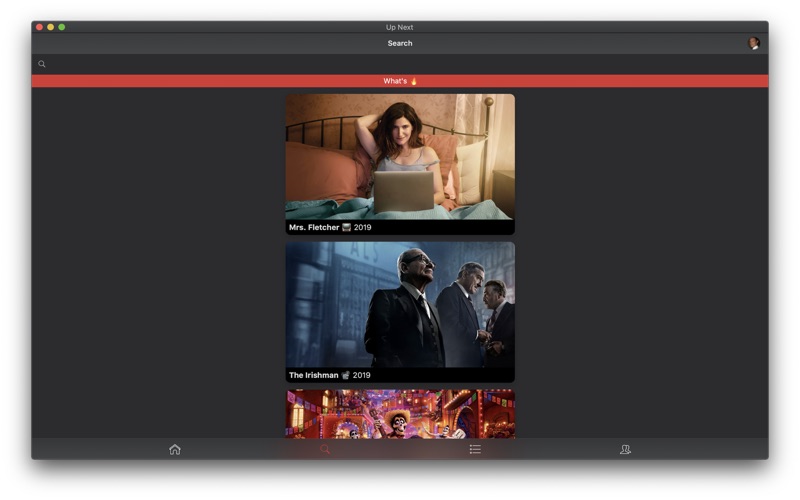The height and width of the screenshot is (500, 800).
Task: Click The Irishman title text
Action: [313, 376]
